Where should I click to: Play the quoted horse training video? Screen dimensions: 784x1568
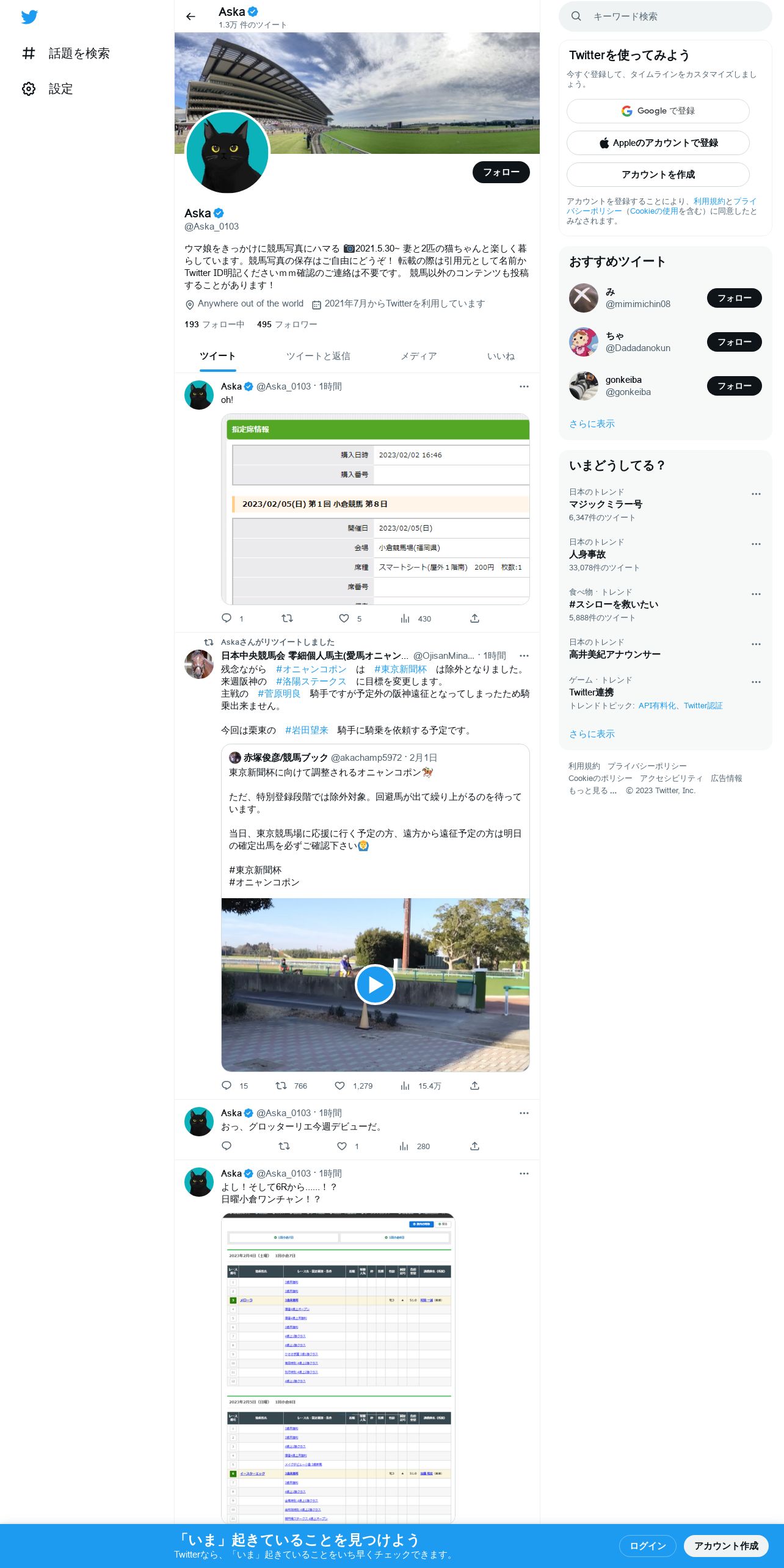click(x=375, y=984)
